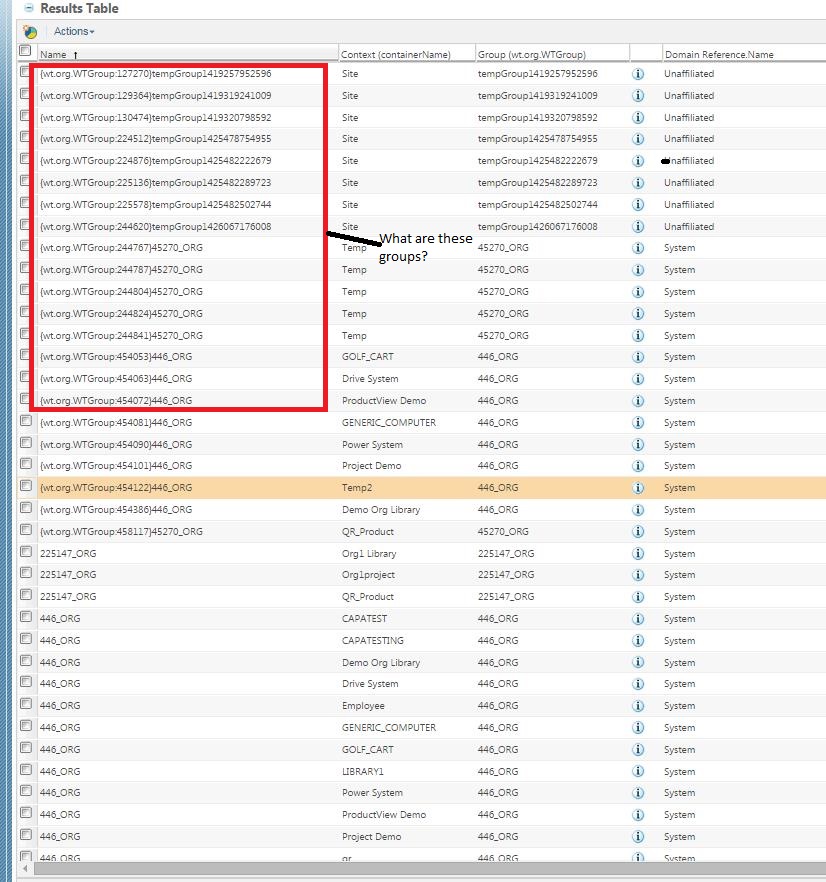Check the box for the Org1 Library row
This screenshot has width=826, height=882.
25,551
